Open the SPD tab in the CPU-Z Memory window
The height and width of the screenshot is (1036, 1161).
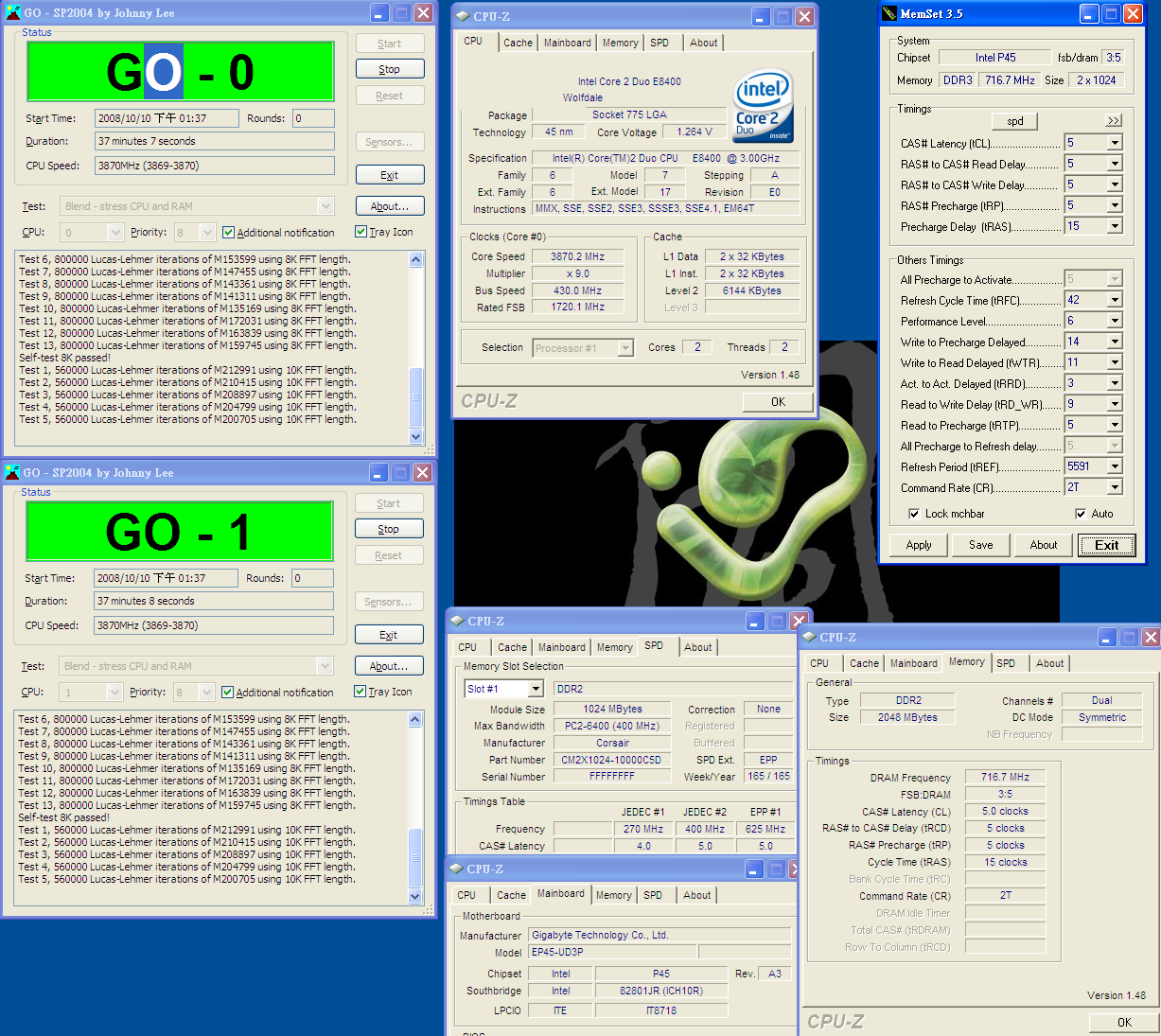(1006, 663)
